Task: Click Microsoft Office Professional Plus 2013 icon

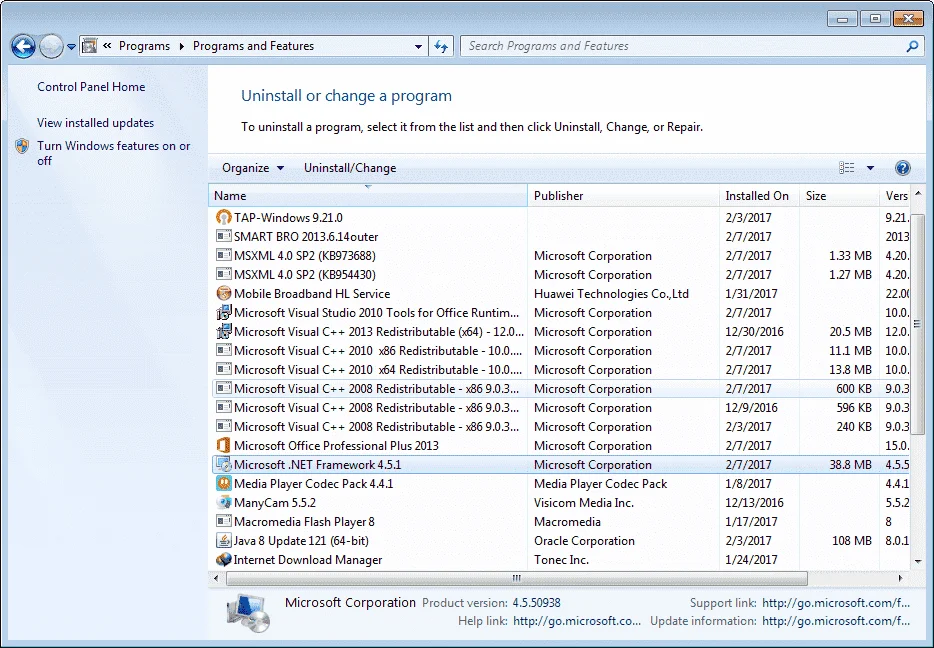Action: click(x=223, y=446)
